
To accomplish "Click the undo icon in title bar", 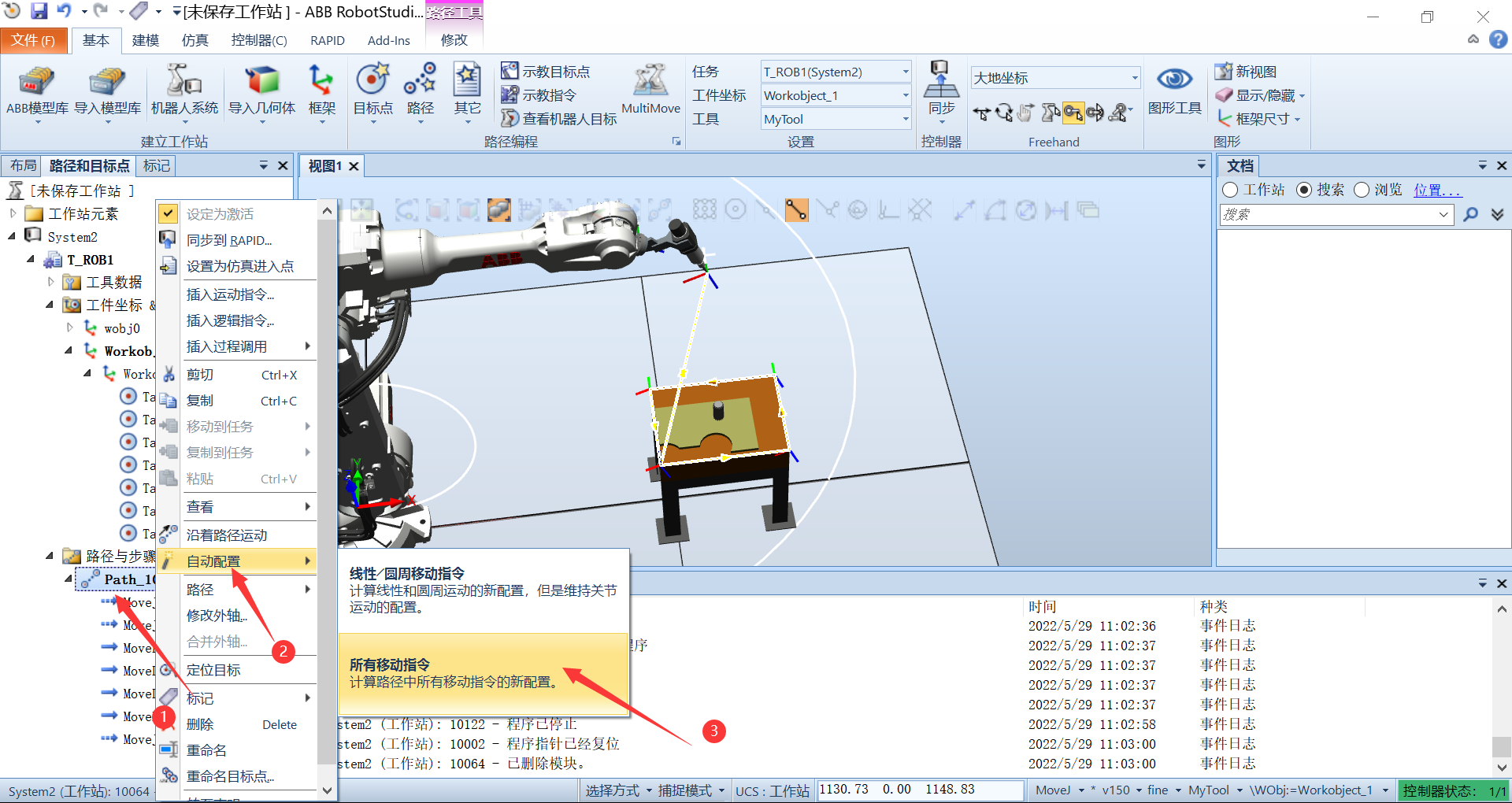I will 65,11.
